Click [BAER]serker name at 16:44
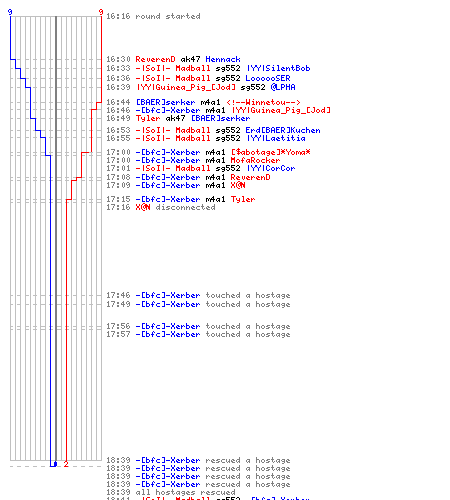The image size is (450, 500). (165, 102)
